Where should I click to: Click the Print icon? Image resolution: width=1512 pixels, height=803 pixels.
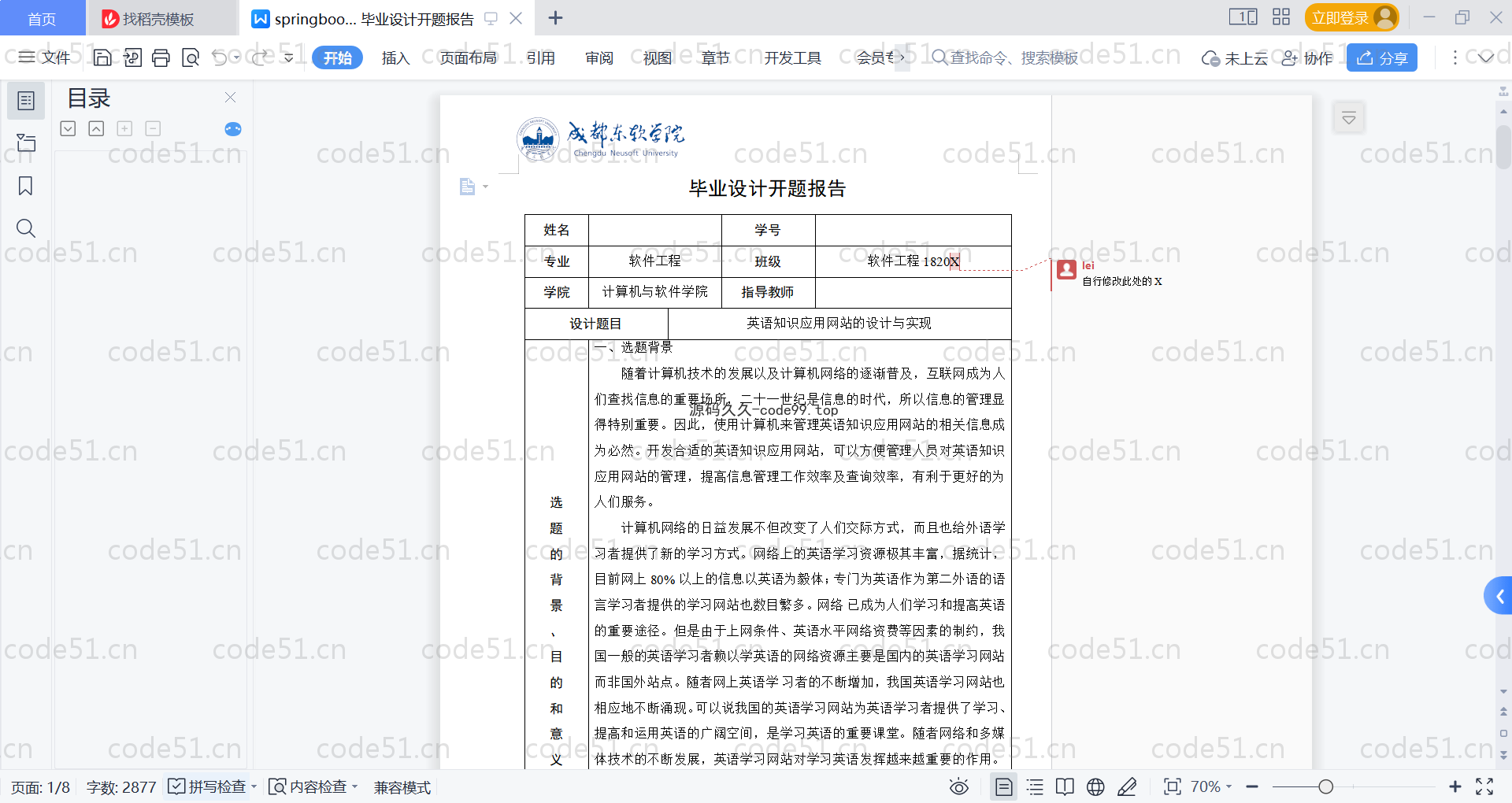click(x=161, y=57)
